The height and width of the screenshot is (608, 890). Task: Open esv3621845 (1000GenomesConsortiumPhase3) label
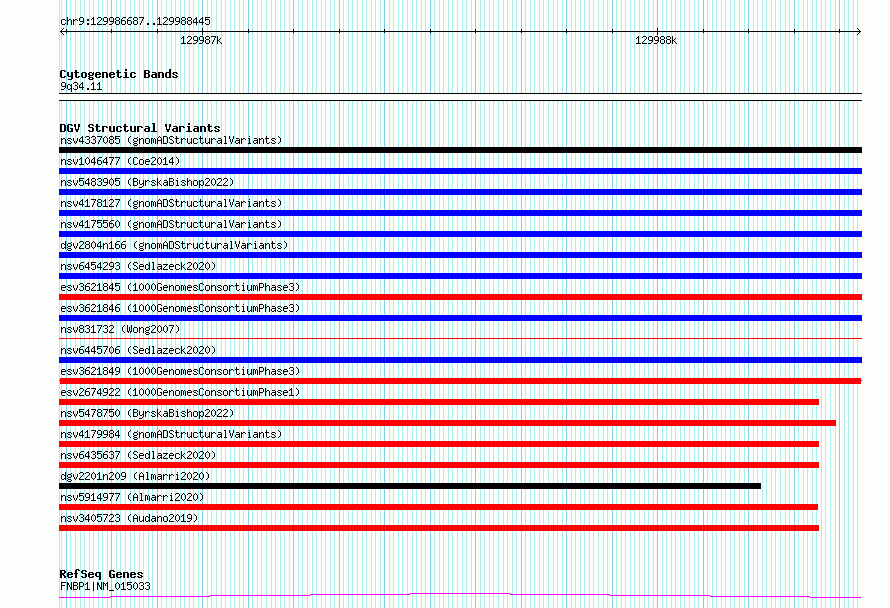pyautogui.click(x=180, y=287)
